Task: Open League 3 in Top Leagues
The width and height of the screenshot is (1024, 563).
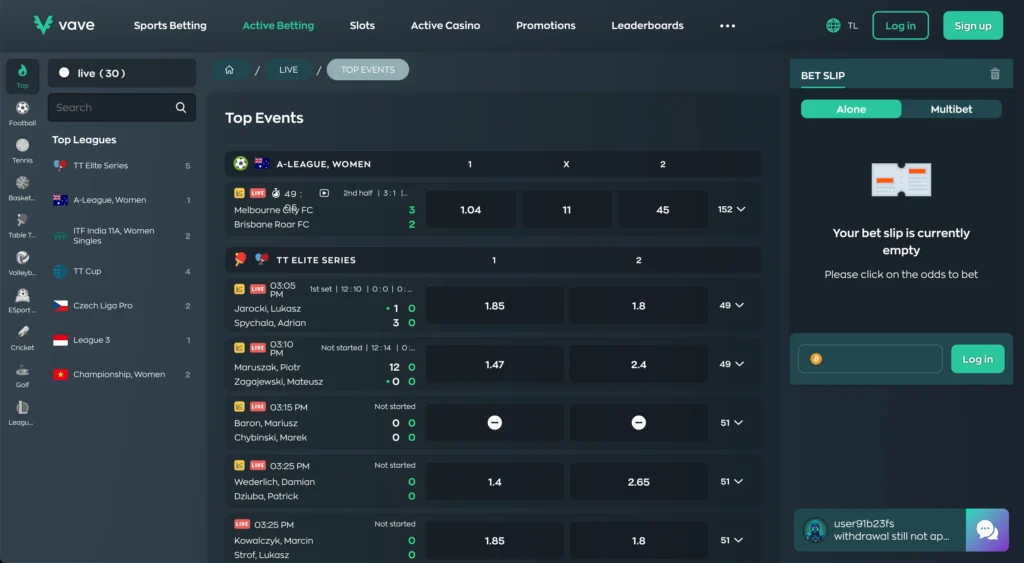Action: [121, 340]
